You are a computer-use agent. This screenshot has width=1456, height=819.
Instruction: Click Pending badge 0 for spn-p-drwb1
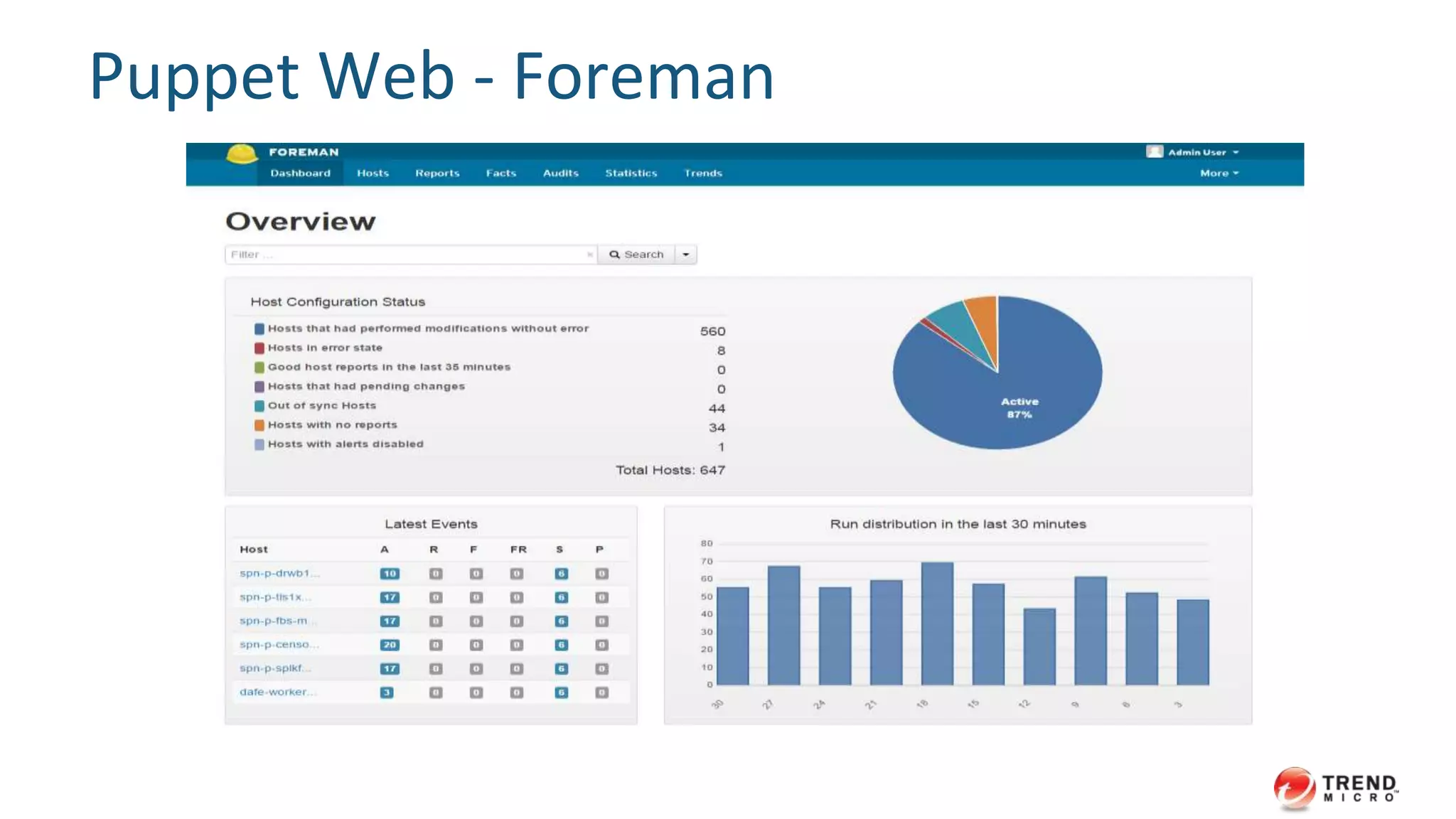click(x=601, y=574)
